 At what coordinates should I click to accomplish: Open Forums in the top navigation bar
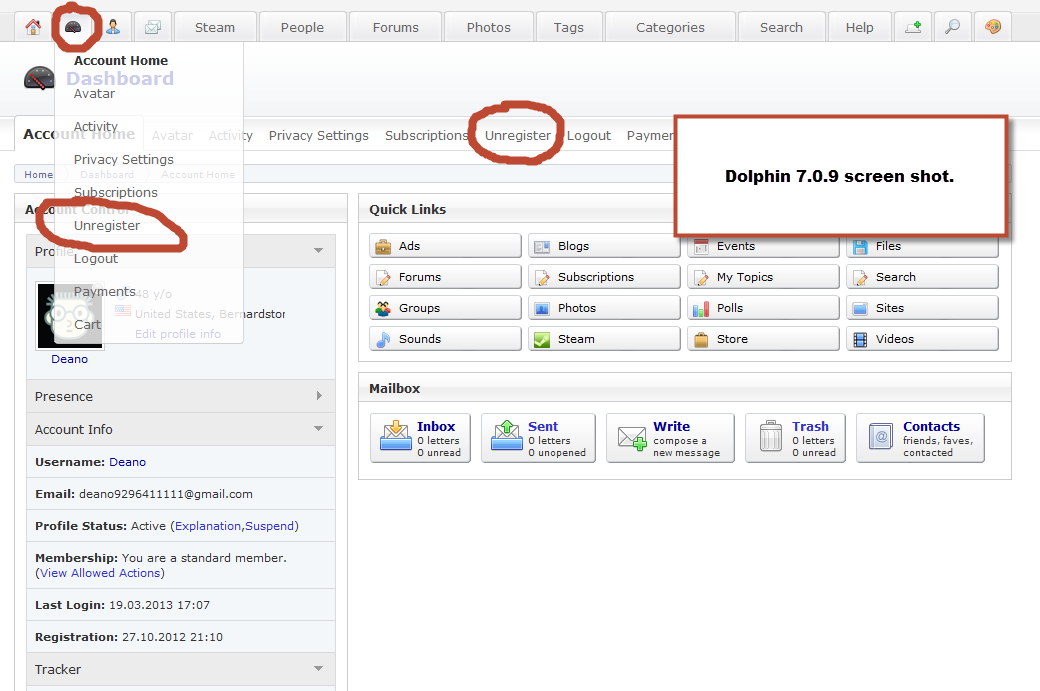(395, 27)
